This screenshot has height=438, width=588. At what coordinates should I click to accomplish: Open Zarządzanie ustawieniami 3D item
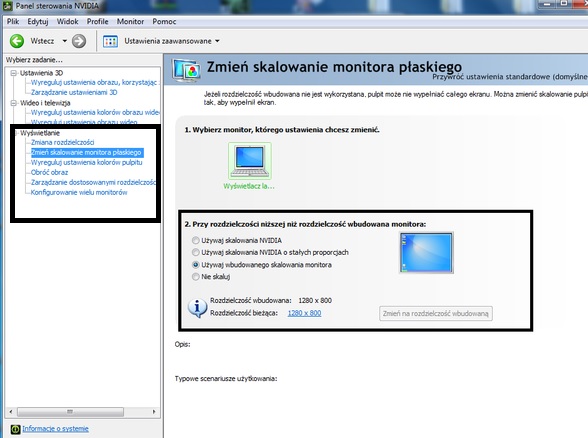[74, 92]
